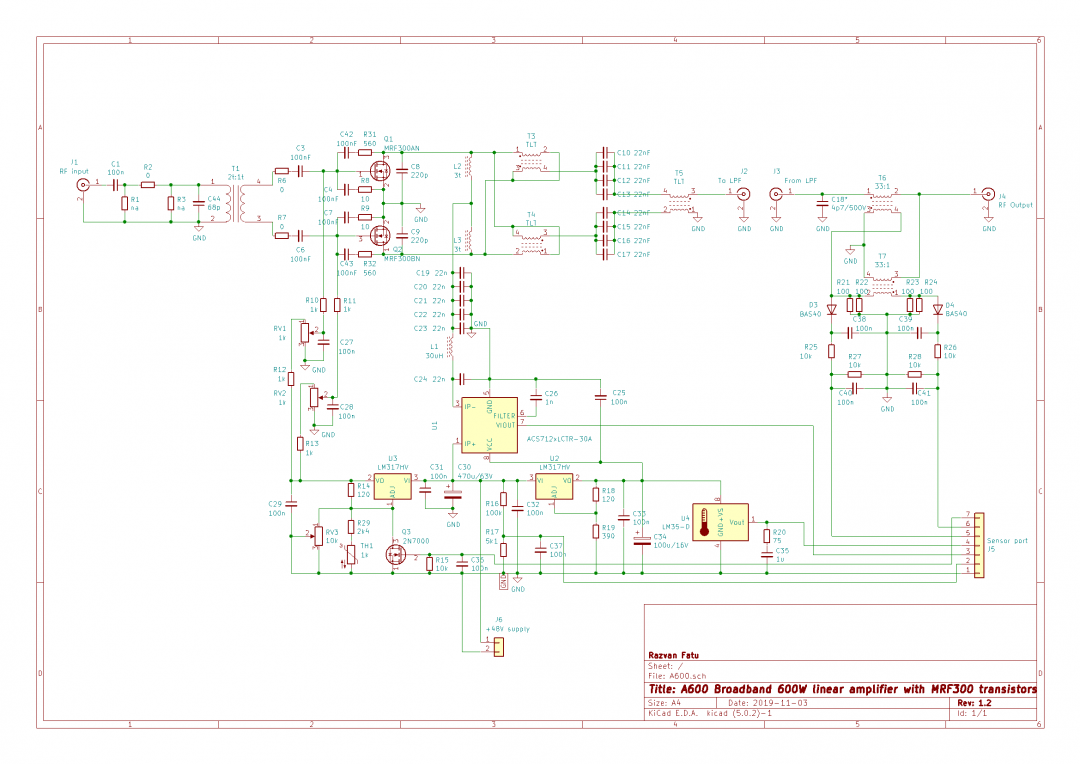
Task: Select the MRF300AN transistor Q1 symbol
Action: tap(380, 170)
